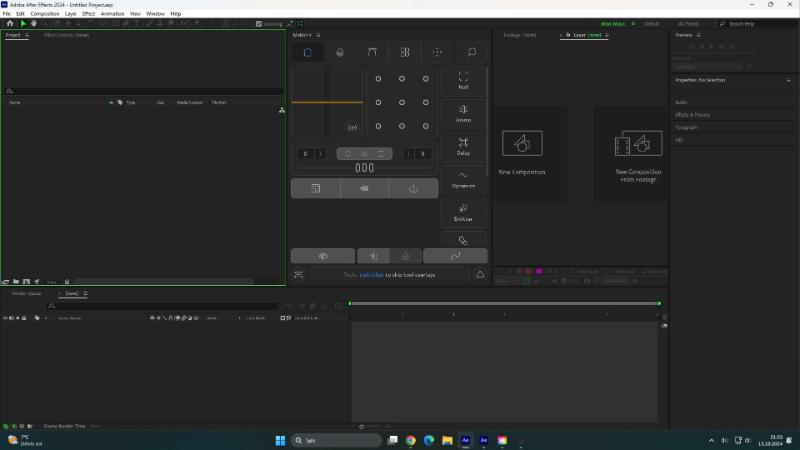Image resolution: width=800 pixels, height=450 pixels.
Task: Click the tool icon below Dynamics
Action: (463, 213)
